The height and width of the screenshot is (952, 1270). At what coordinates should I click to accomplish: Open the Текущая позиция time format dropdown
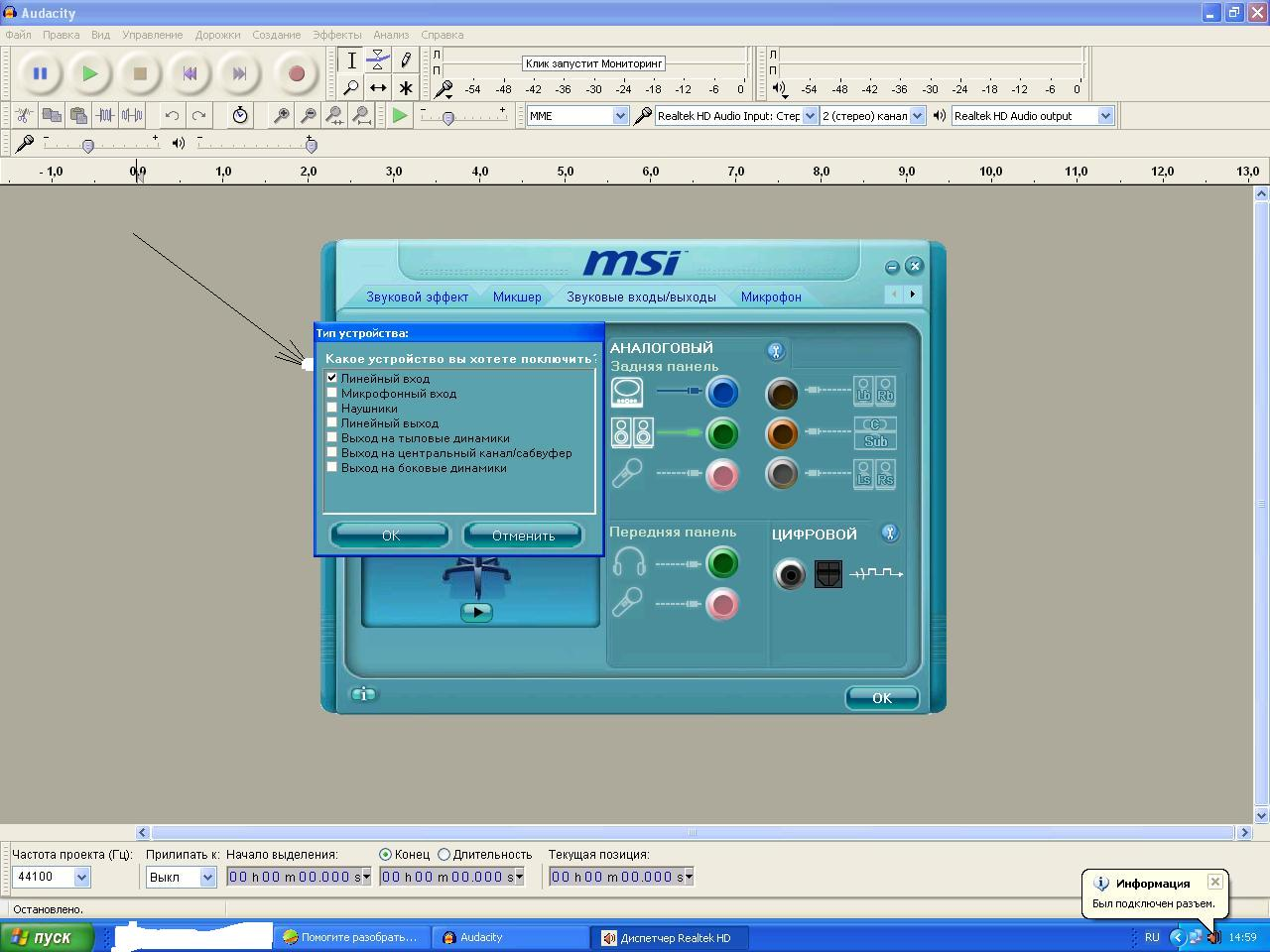tap(689, 877)
